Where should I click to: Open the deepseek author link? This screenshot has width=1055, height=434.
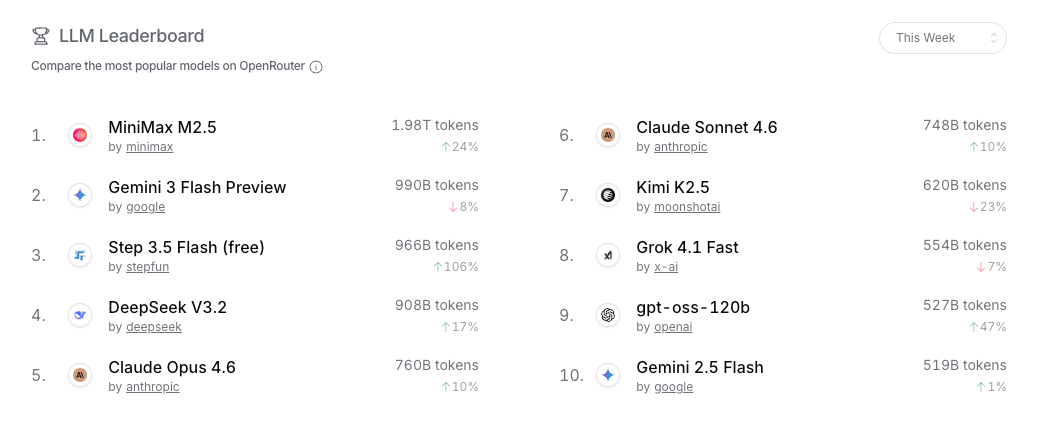pos(153,327)
